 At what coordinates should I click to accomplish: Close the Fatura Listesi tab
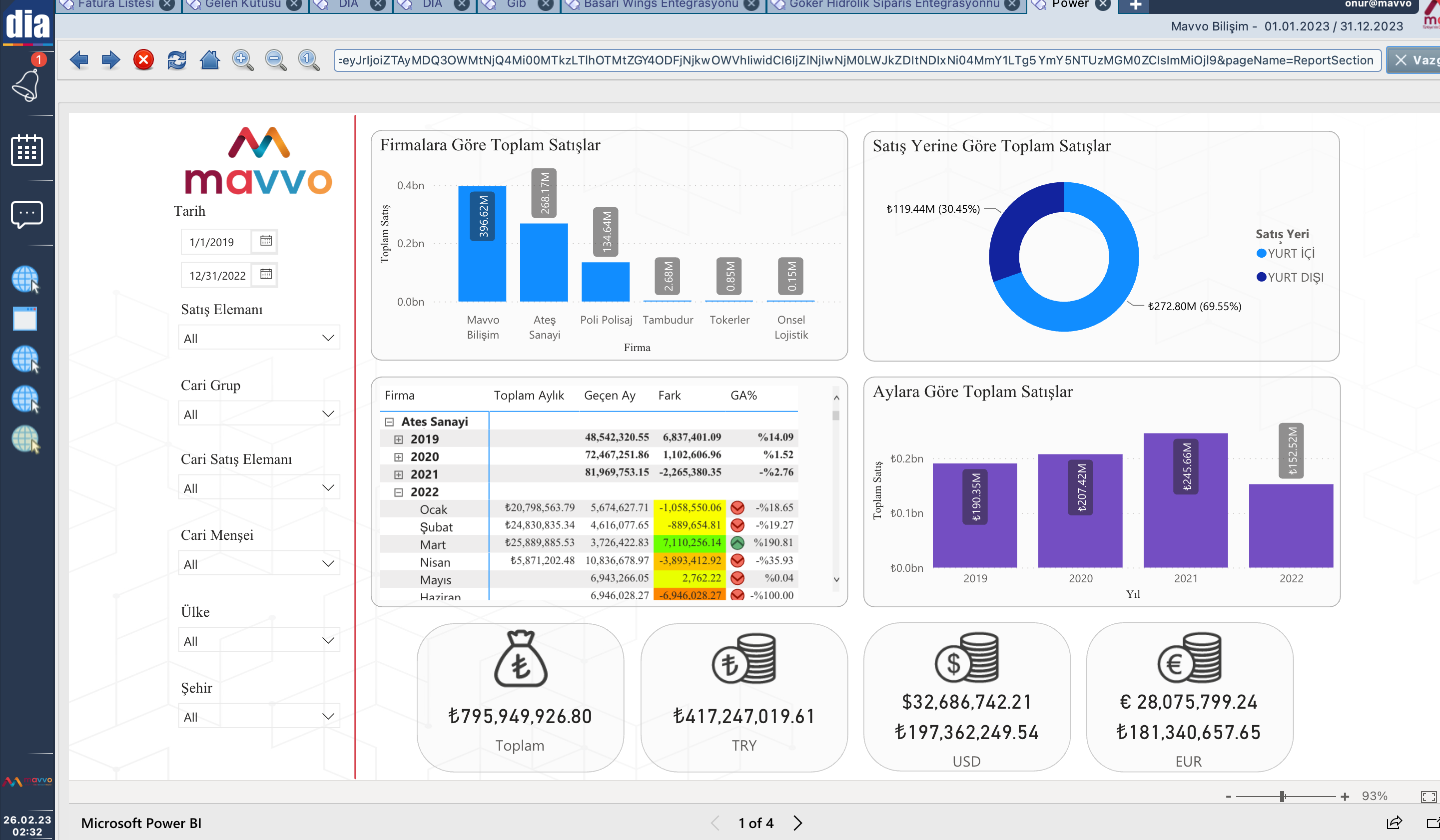click(x=167, y=4)
